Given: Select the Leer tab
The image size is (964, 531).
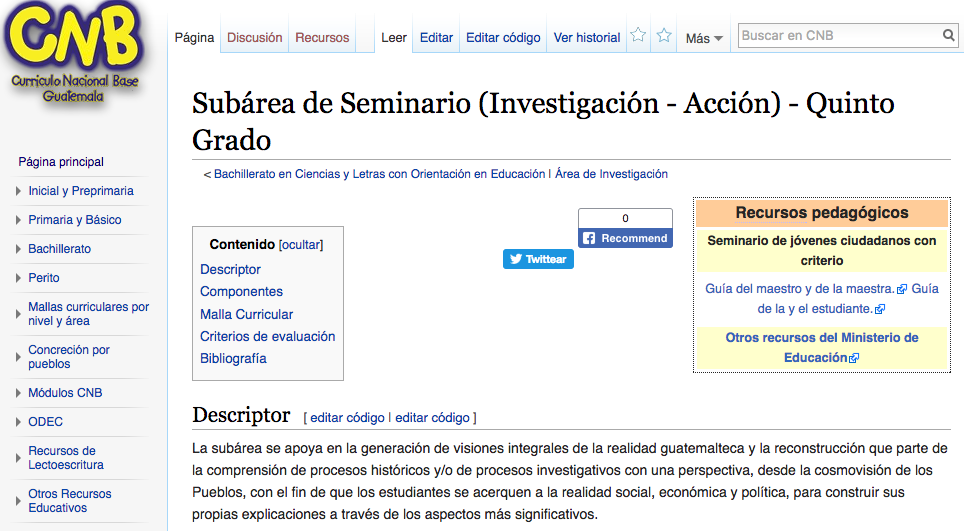Looking at the screenshot, I should (x=393, y=37).
